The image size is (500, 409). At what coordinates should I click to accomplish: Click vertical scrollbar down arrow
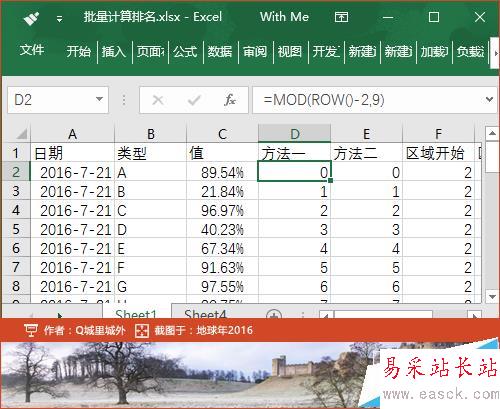tap(492, 296)
